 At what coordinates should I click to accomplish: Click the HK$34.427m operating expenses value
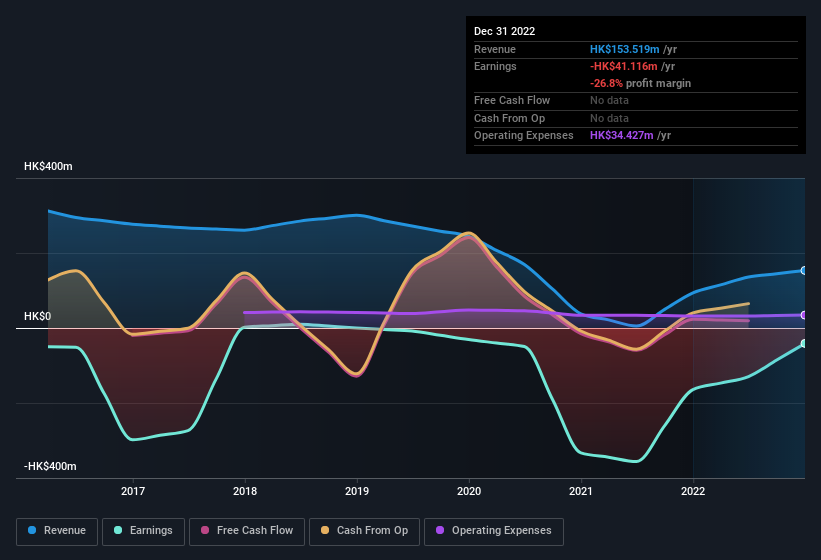point(622,136)
